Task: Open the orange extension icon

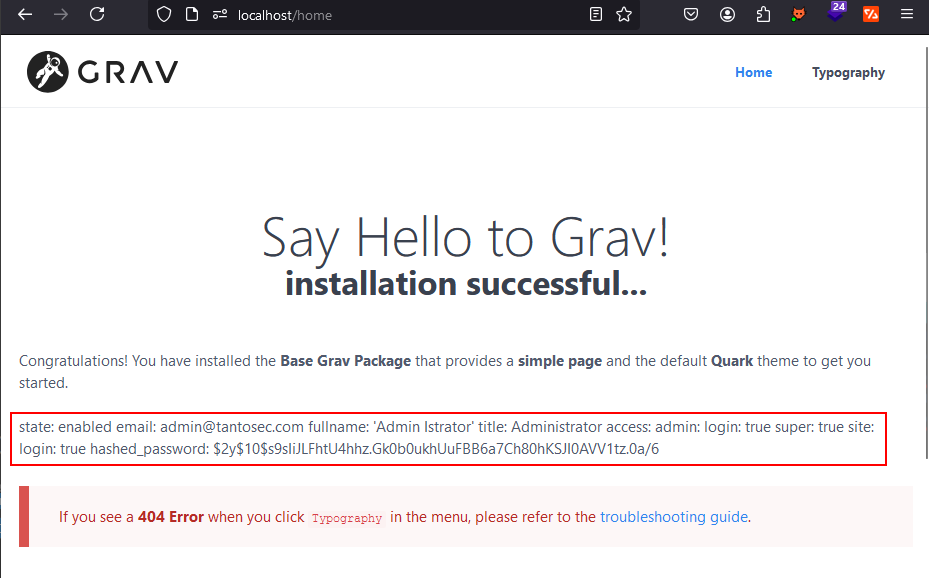Action: [871, 14]
